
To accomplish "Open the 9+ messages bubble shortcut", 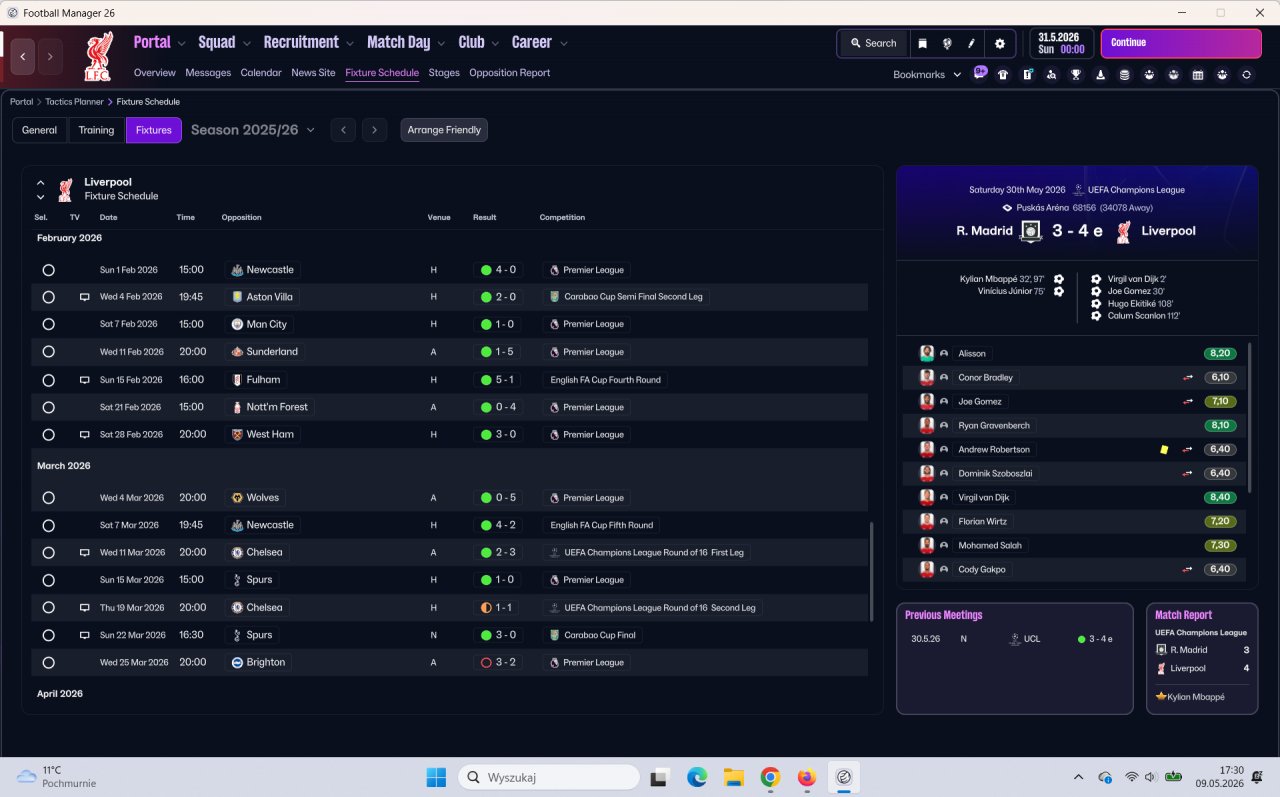I will coord(980,73).
